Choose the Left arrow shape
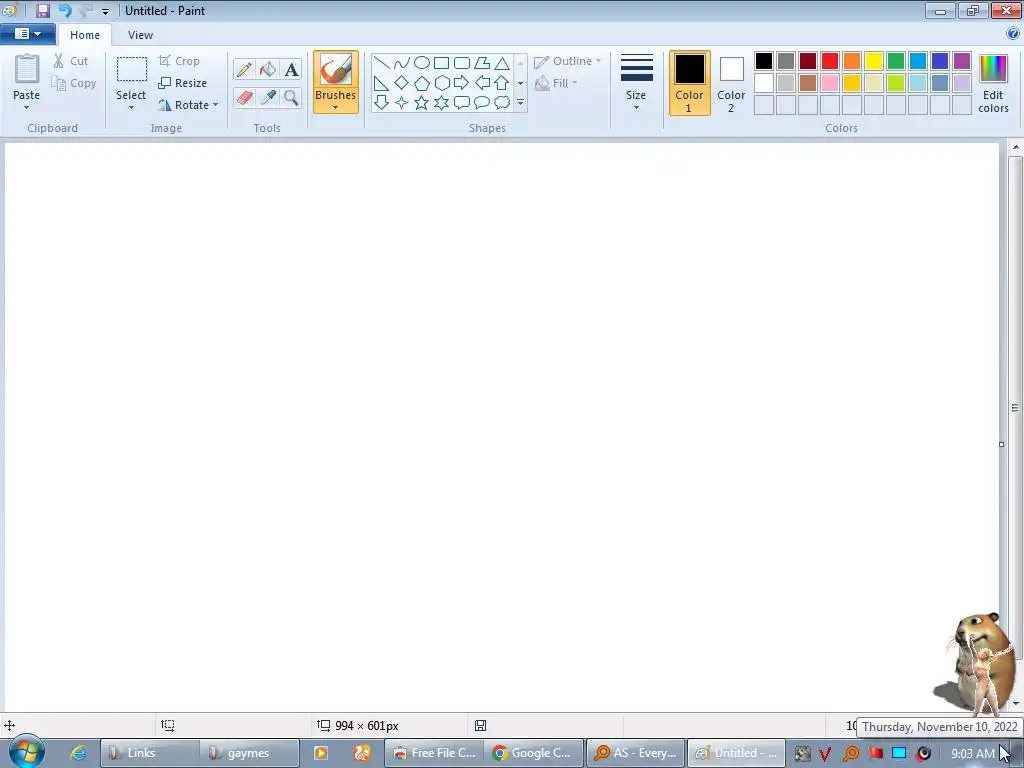The height and width of the screenshot is (768, 1024). [482, 83]
